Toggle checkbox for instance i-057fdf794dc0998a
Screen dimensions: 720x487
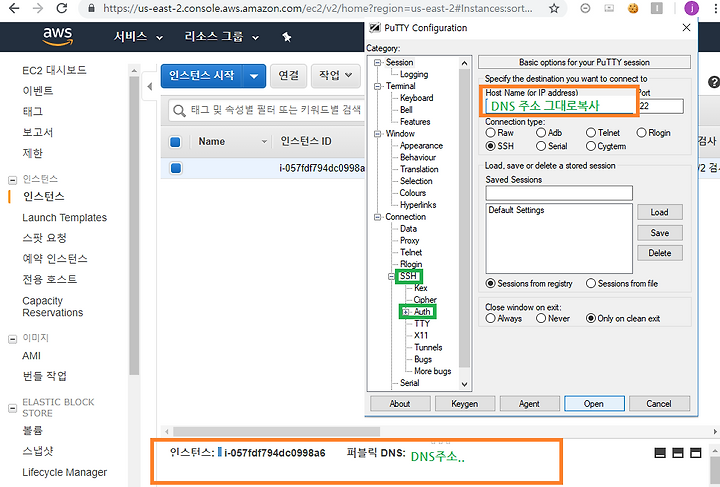[x=176, y=168]
